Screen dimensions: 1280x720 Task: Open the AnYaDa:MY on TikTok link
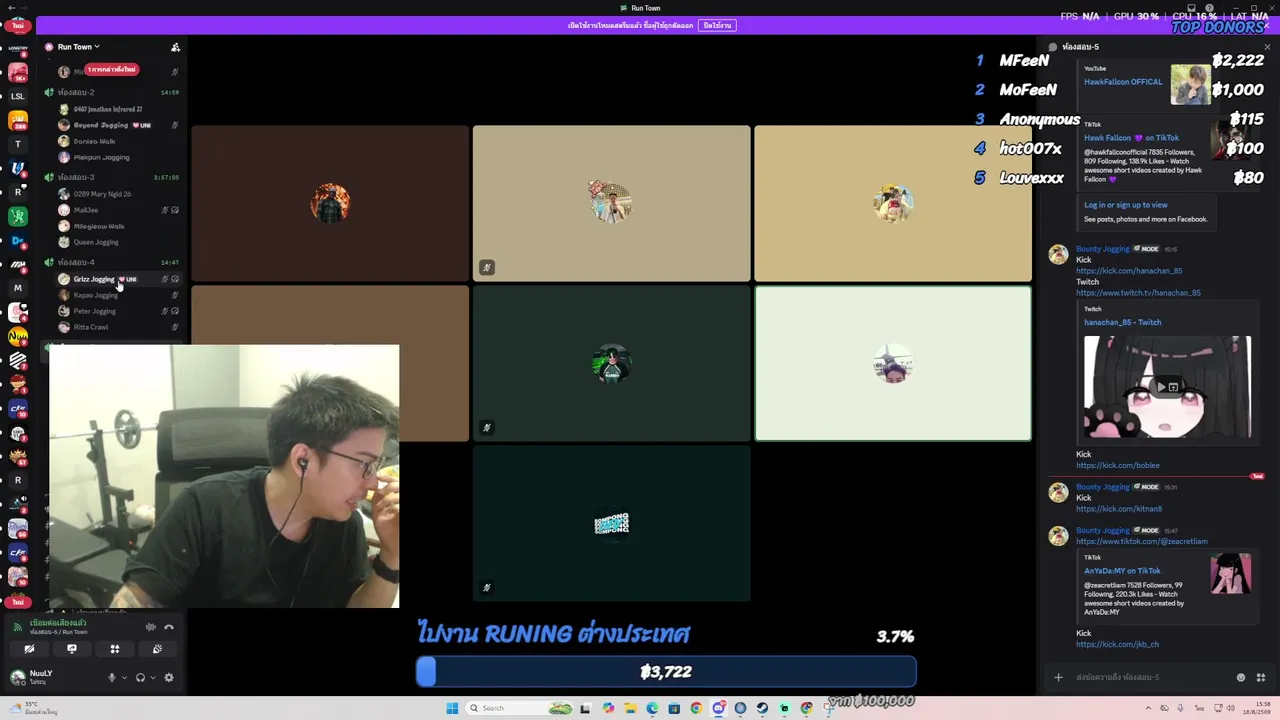point(1122,571)
